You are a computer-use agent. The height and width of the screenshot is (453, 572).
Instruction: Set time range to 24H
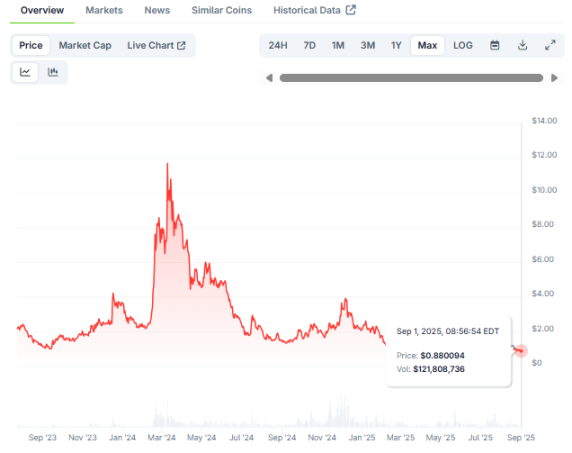click(278, 45)
